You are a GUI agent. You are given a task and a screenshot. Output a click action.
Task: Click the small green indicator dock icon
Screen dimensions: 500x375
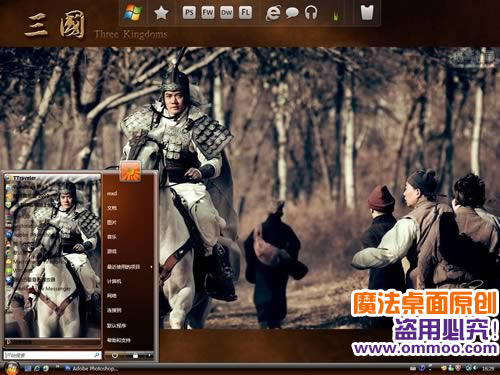pyautogui.click(x=336, y=16)
